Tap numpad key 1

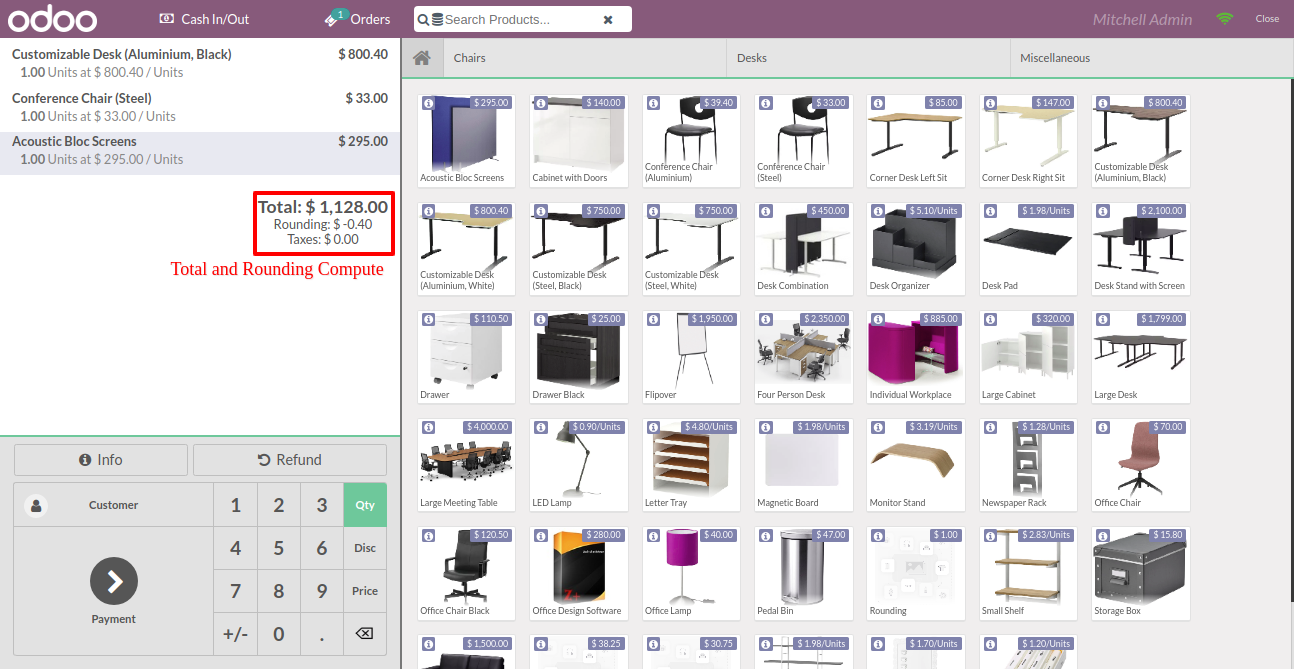click(236, 505)
